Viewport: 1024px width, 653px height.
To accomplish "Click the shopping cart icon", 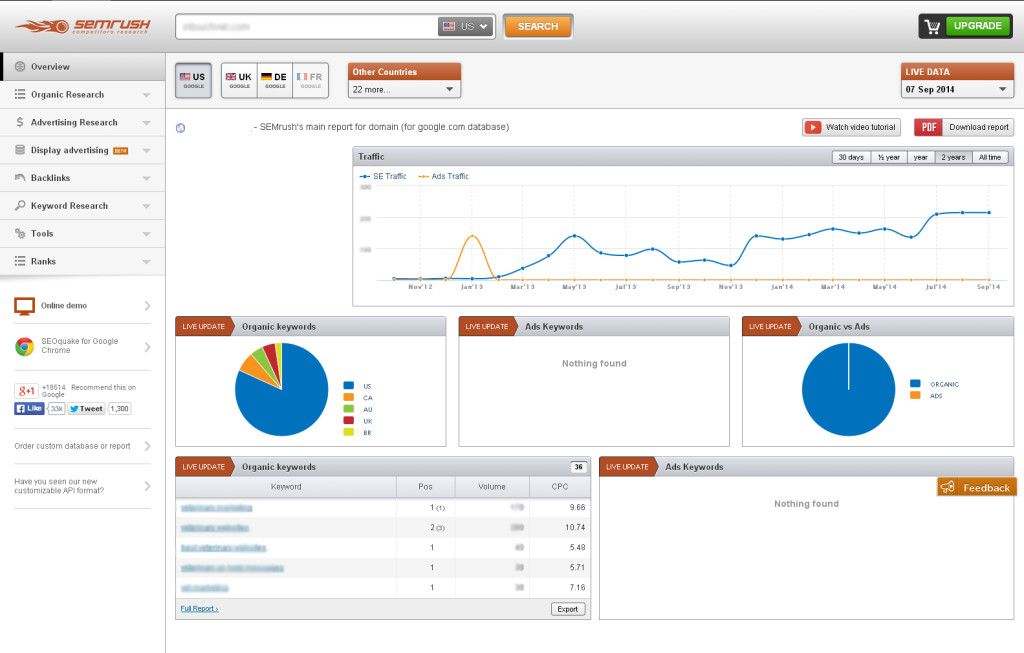I will (932, 26).
